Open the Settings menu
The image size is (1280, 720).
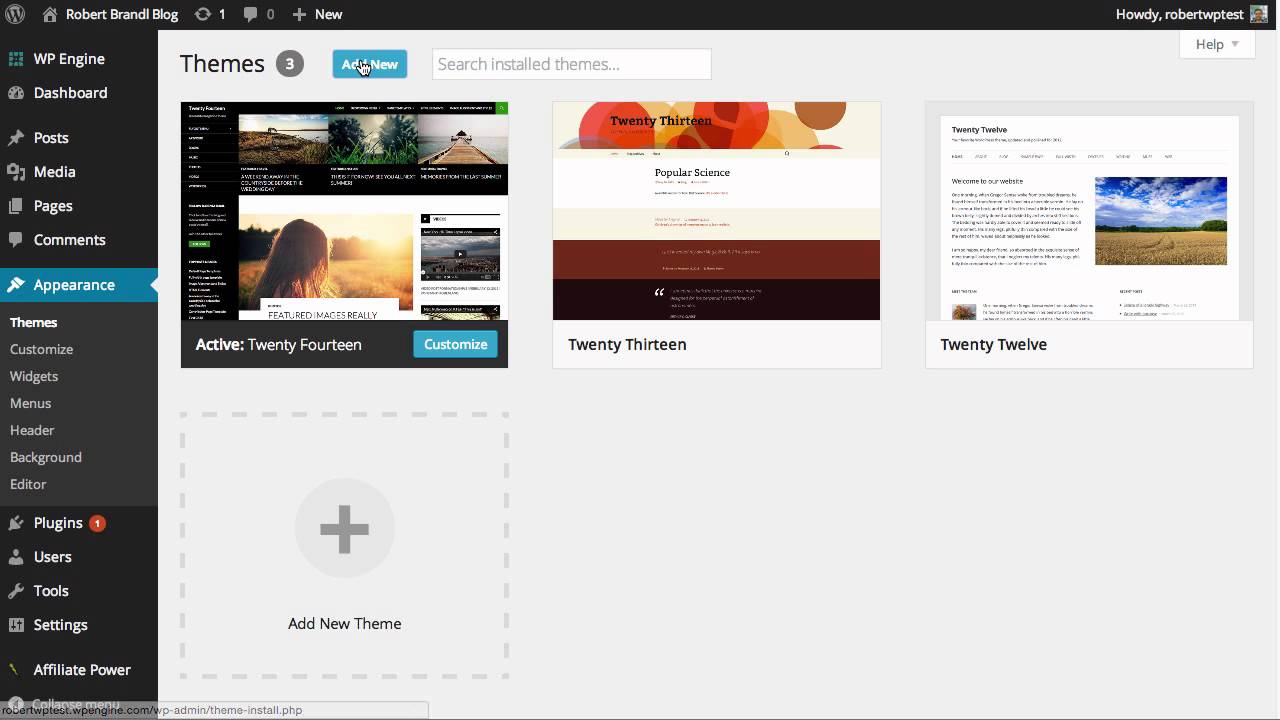[x=79, y=625]
